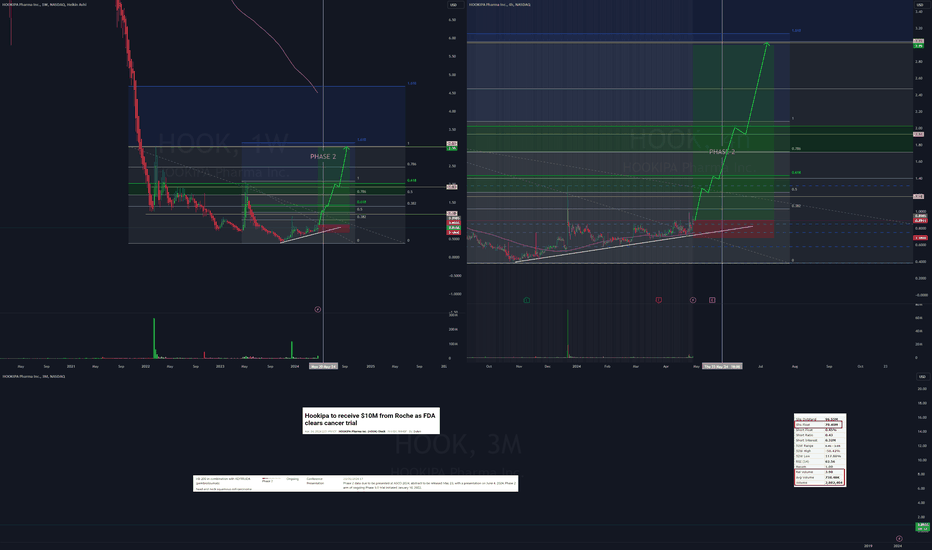Click the tall green volume bar on the weekly chart
This screenshot has width=932, height=550.
pyautogui.click(x=154, y=338)
